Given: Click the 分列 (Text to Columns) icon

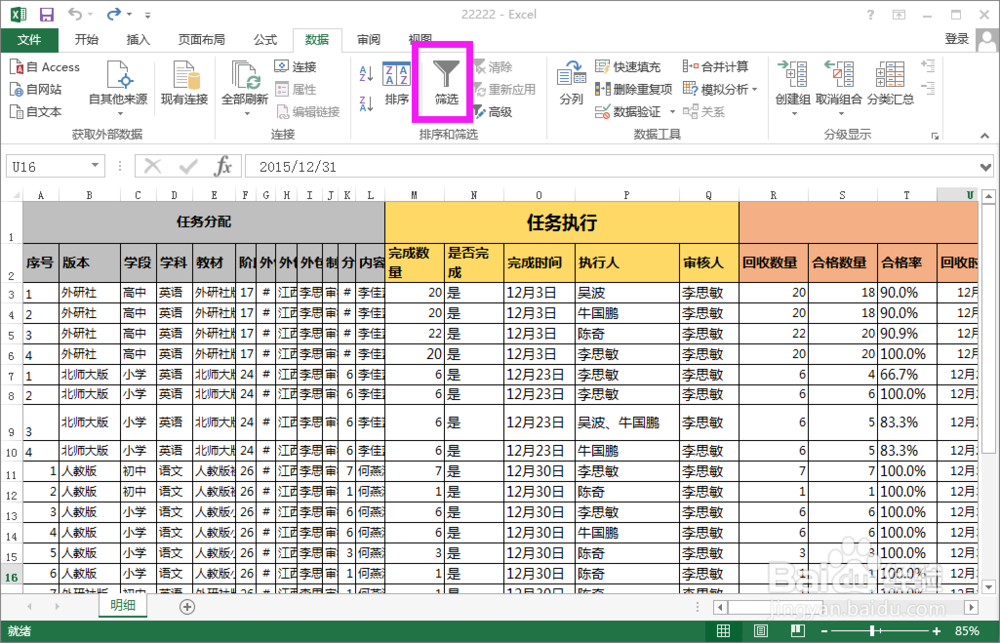Looking at the screenshot, I should 572,78.
